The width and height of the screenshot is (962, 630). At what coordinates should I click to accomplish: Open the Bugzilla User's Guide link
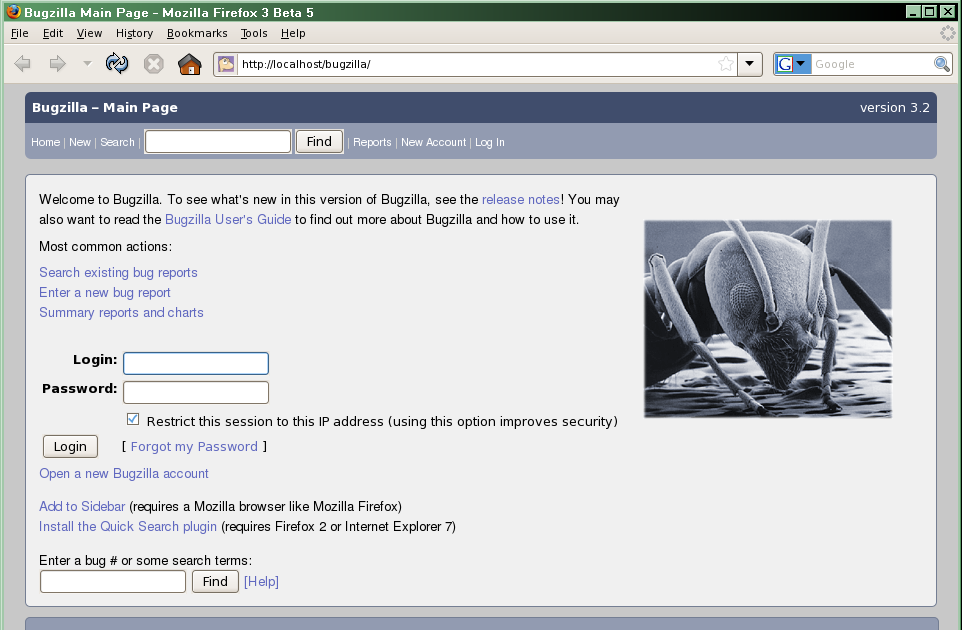(x=228, y=220)
